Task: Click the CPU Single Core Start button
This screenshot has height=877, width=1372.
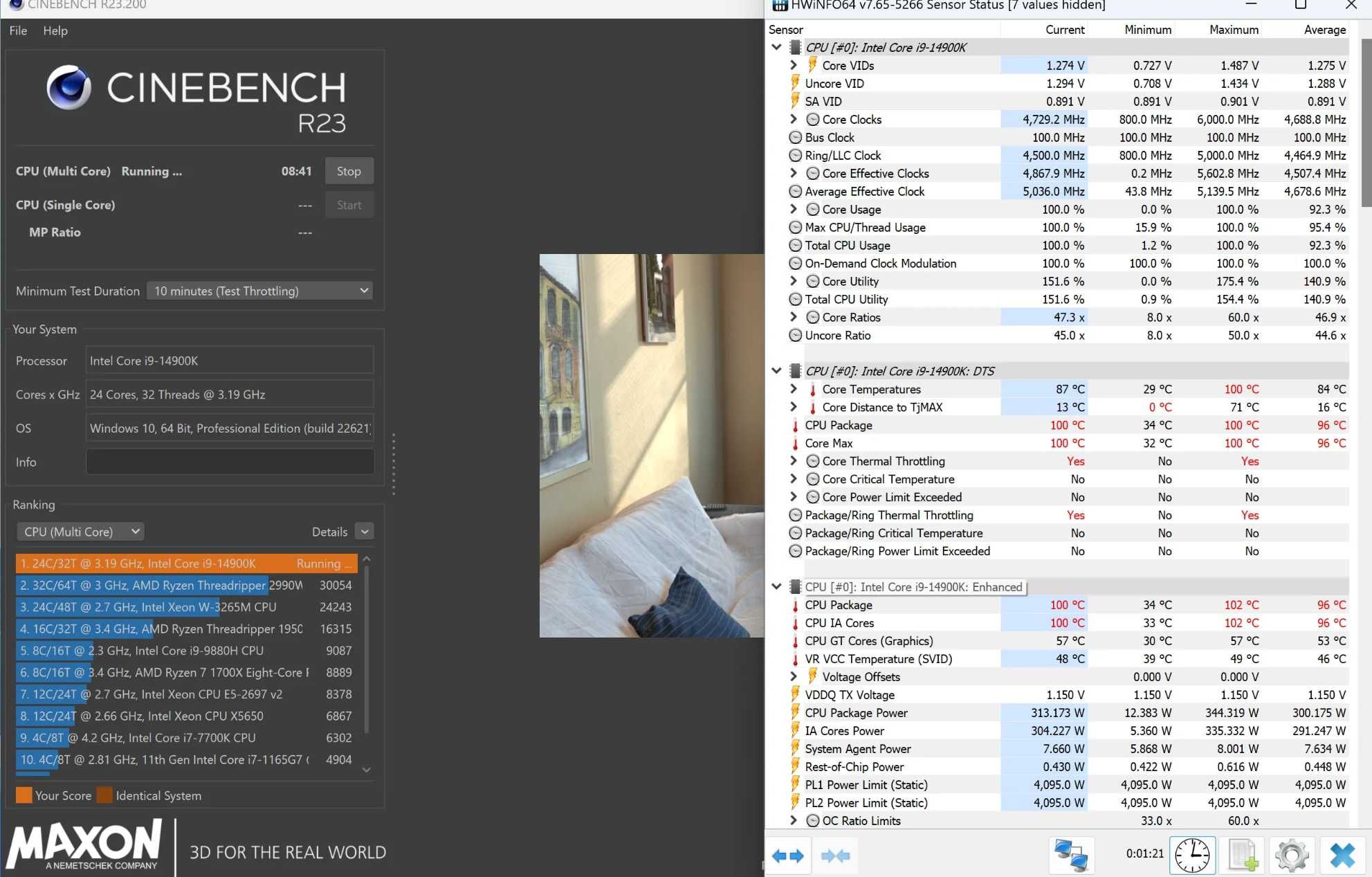Action: 349,205
